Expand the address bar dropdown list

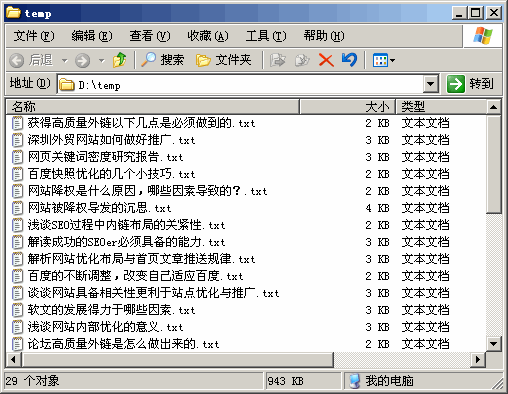tap(430, 84)
